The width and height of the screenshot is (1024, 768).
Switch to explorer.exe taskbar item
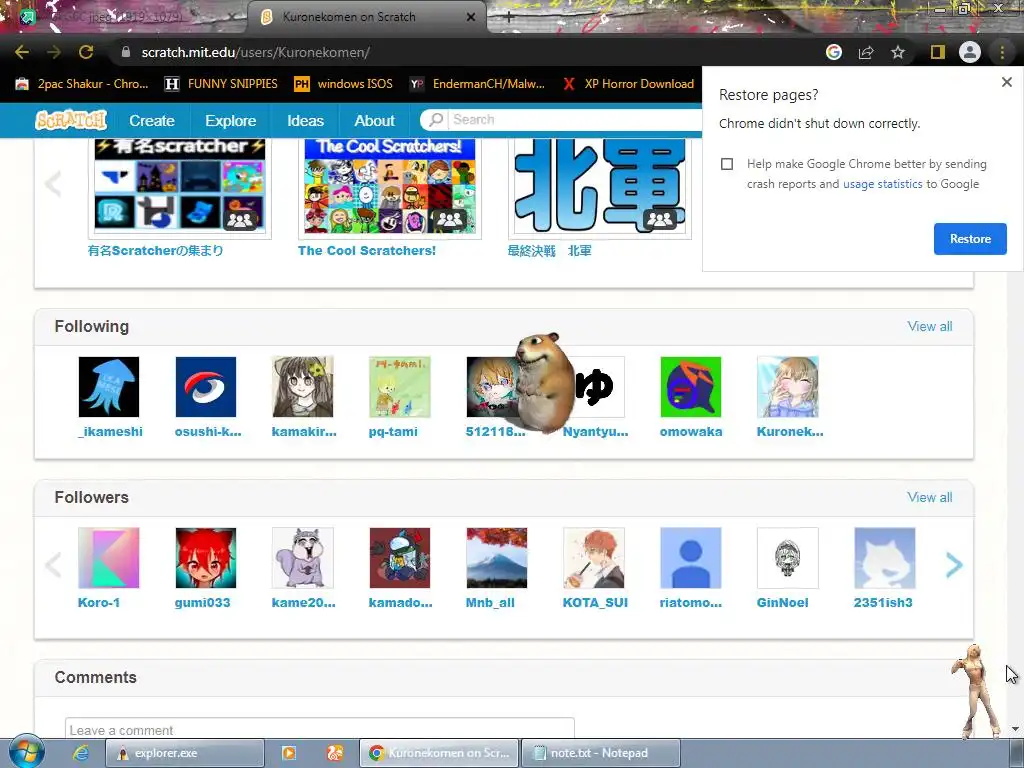[x=185, y=753]
